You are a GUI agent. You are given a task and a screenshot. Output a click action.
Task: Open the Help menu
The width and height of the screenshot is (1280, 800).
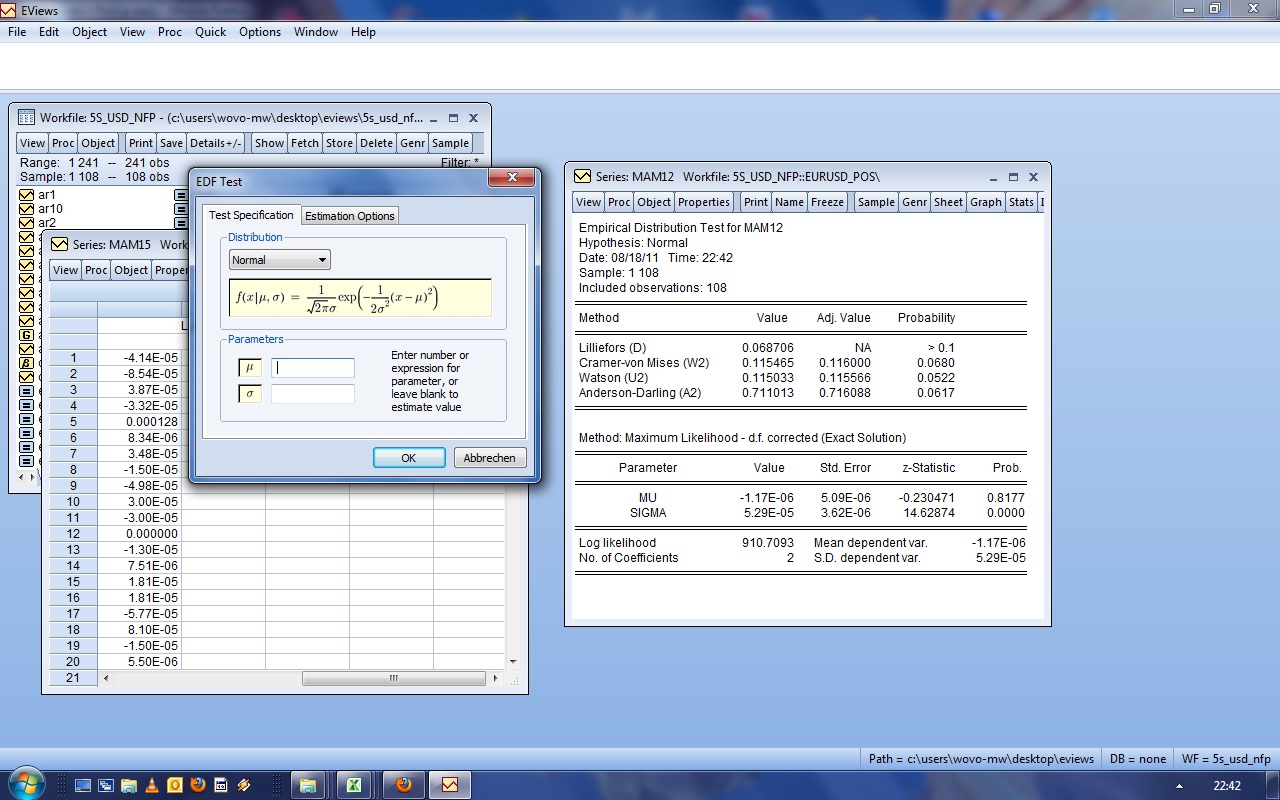363,32
